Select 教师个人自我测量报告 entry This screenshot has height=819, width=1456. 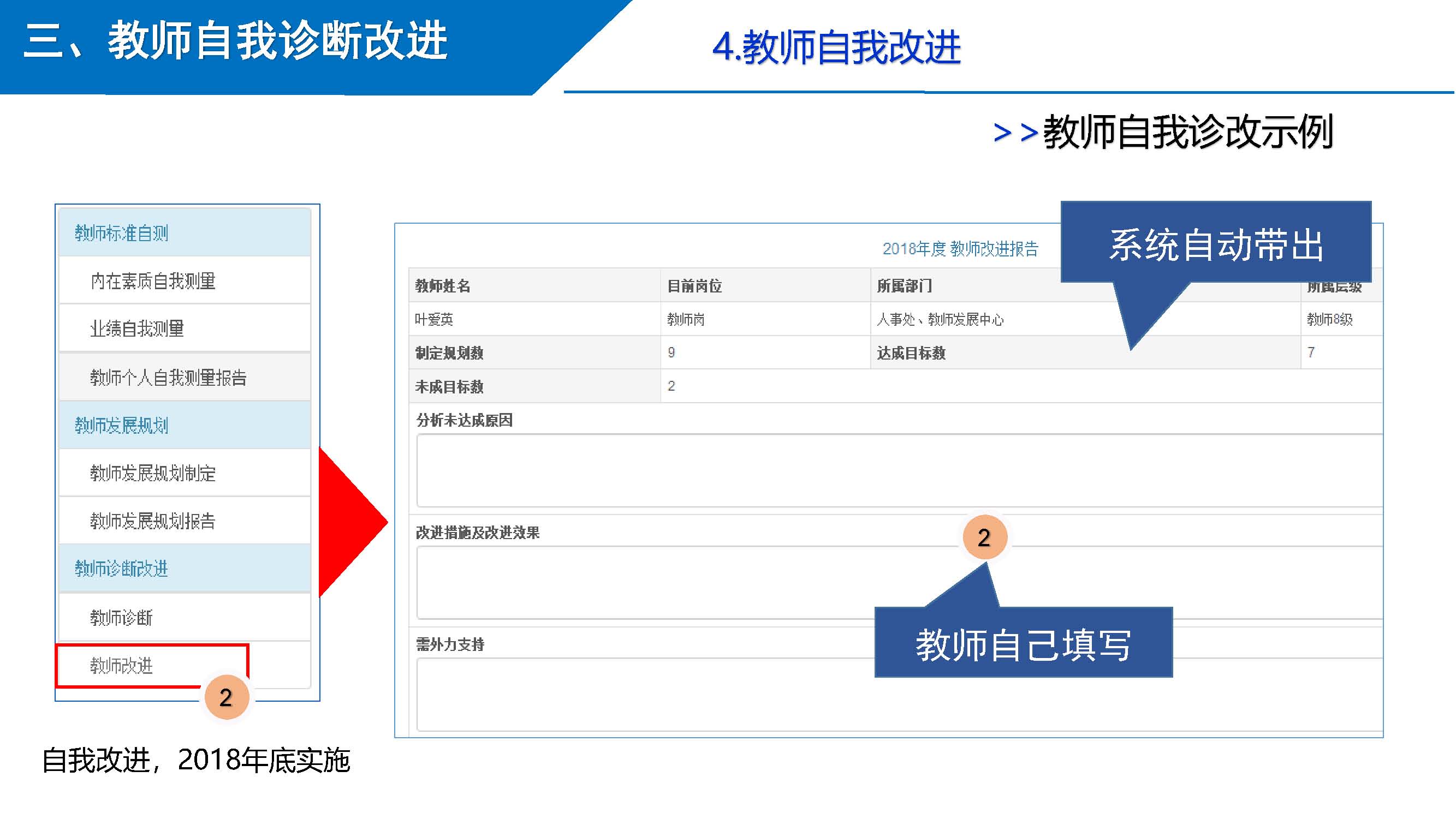point(168,377)
